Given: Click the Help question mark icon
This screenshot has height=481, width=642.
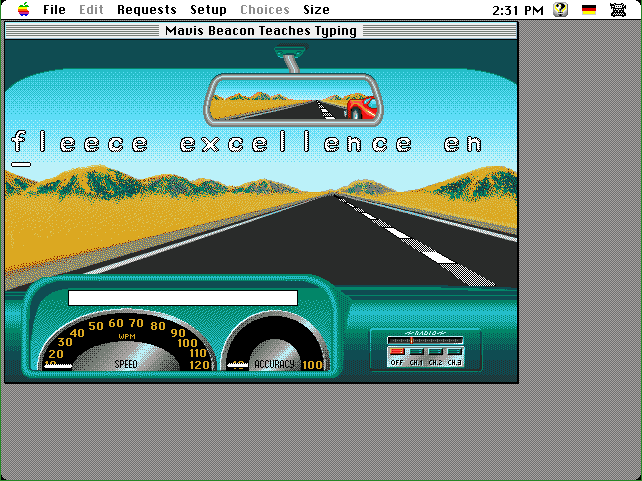Looking at the screenshot, I should point(561,10).
